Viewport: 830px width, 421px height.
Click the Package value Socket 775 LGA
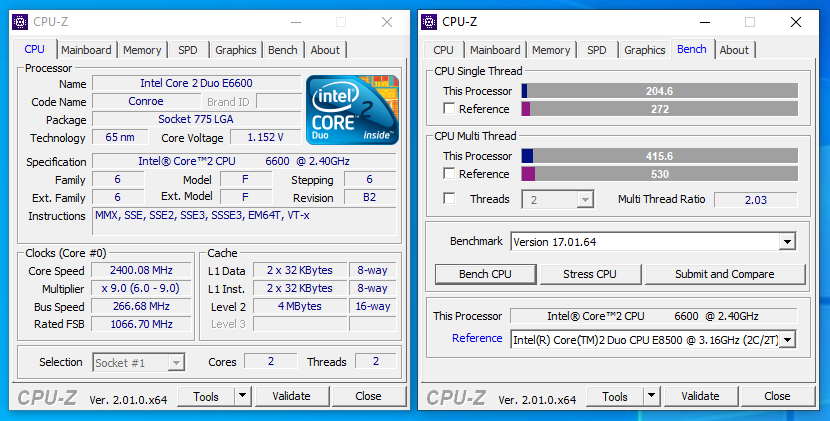coord(196,119)
